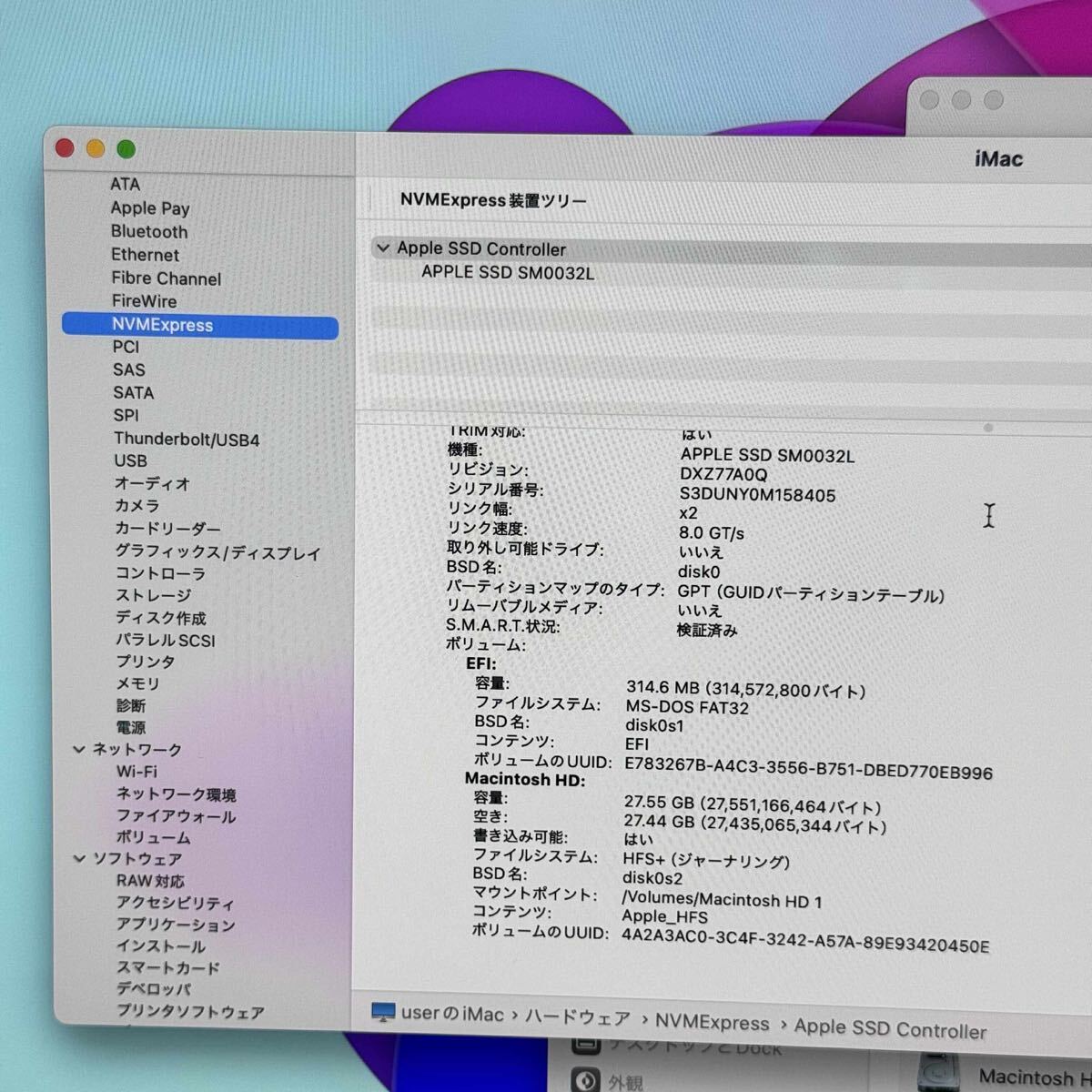Close the System Information window
This screenshot has width=1092, height=1092.
pyautogui.click(x=65, y=148)
